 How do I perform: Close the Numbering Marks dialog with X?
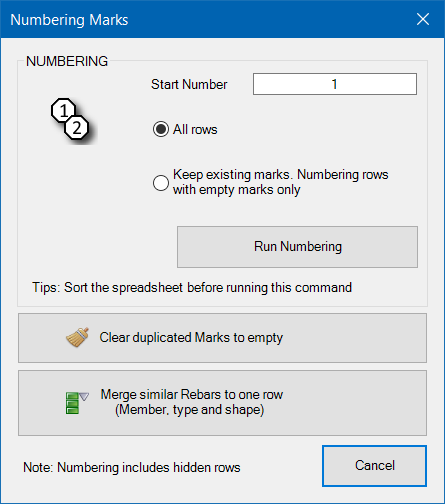[423, 19]
